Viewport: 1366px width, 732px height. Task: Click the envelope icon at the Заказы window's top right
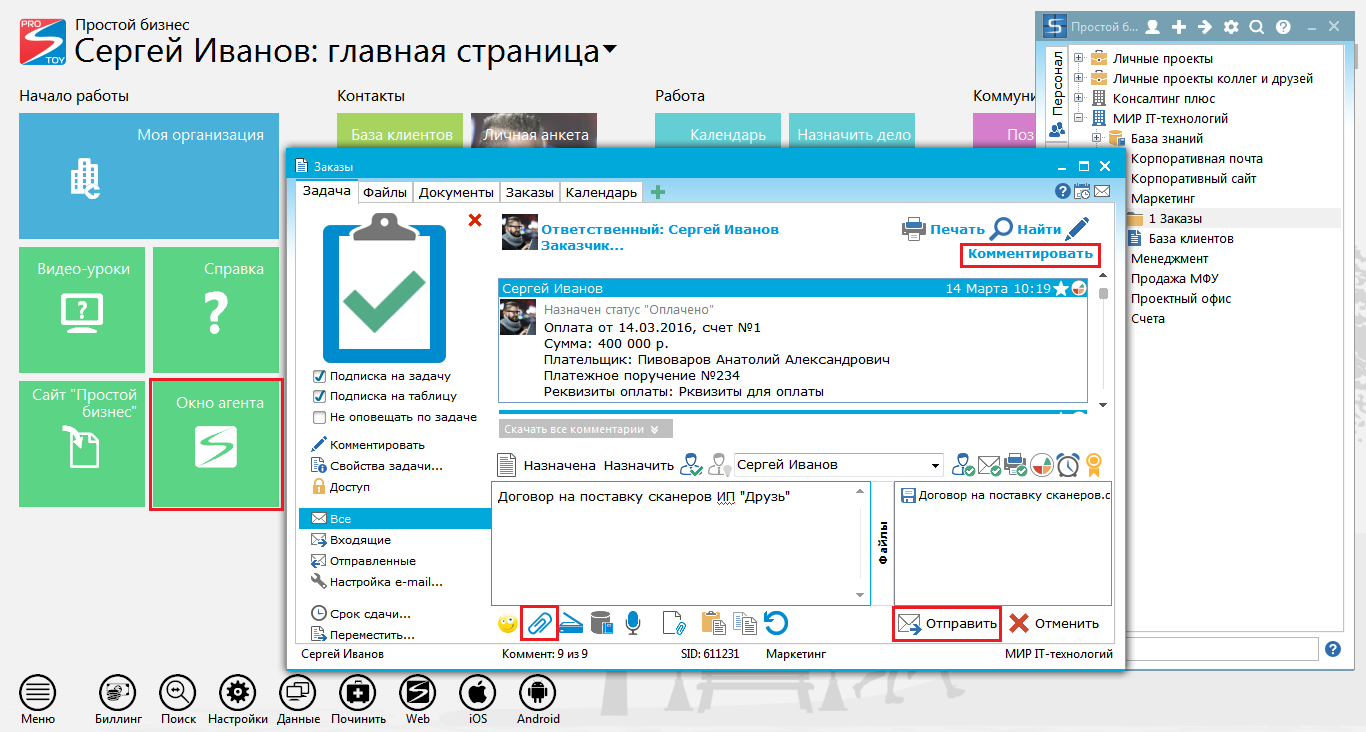[1101, 191]
